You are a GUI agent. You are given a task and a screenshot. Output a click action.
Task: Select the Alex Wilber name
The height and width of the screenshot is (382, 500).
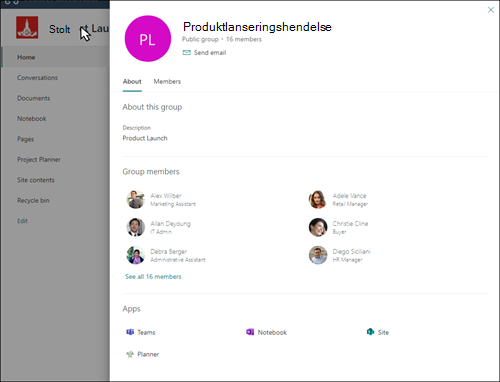tap(166, 196)
